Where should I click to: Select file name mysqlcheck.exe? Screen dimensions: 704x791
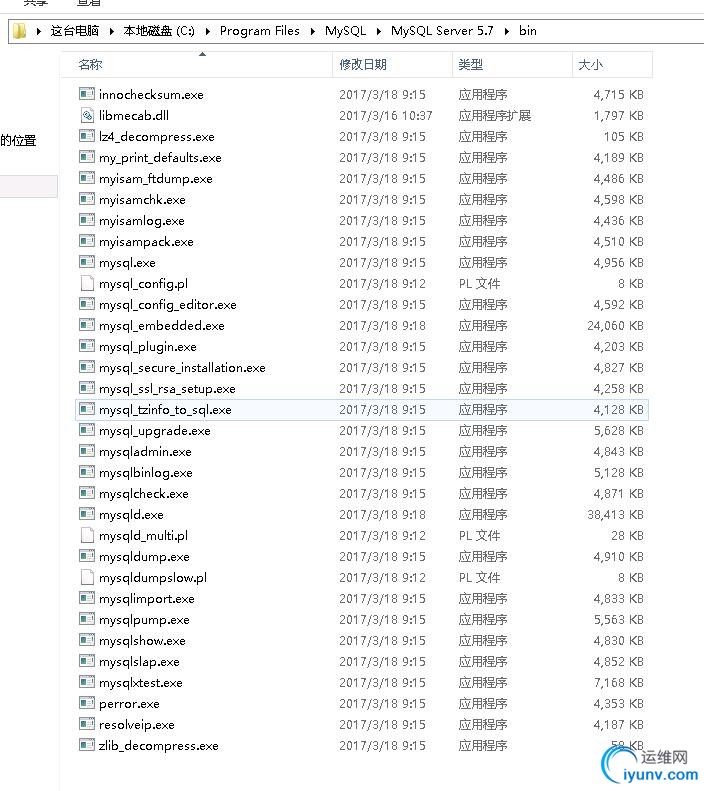(x=144, y=493)
